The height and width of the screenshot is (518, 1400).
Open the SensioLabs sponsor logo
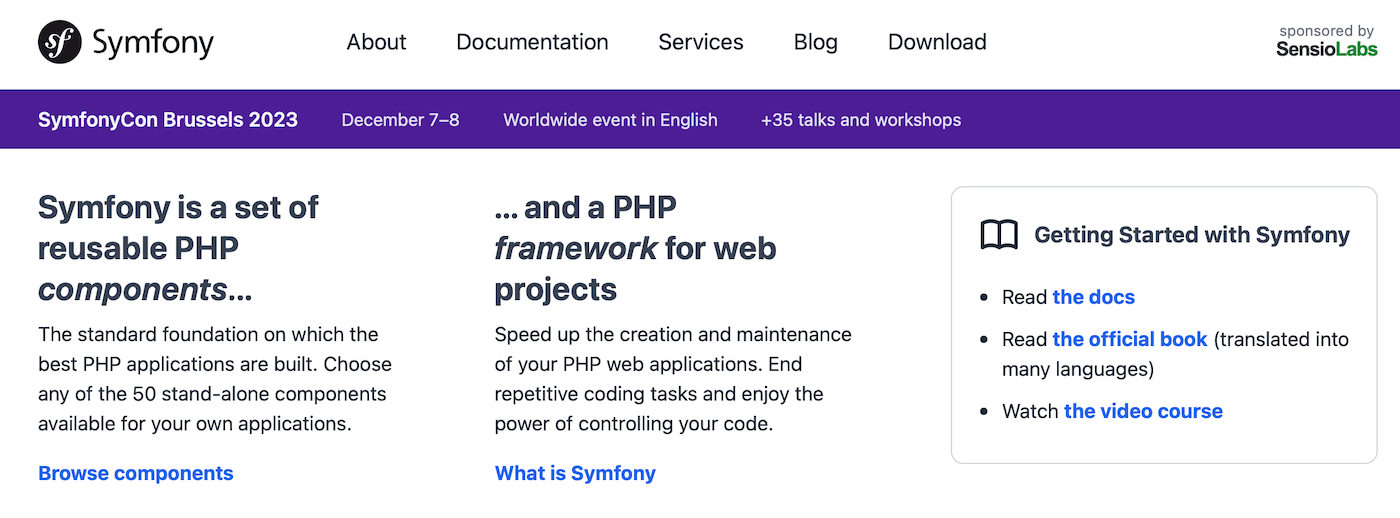[x=1327, y=50]
